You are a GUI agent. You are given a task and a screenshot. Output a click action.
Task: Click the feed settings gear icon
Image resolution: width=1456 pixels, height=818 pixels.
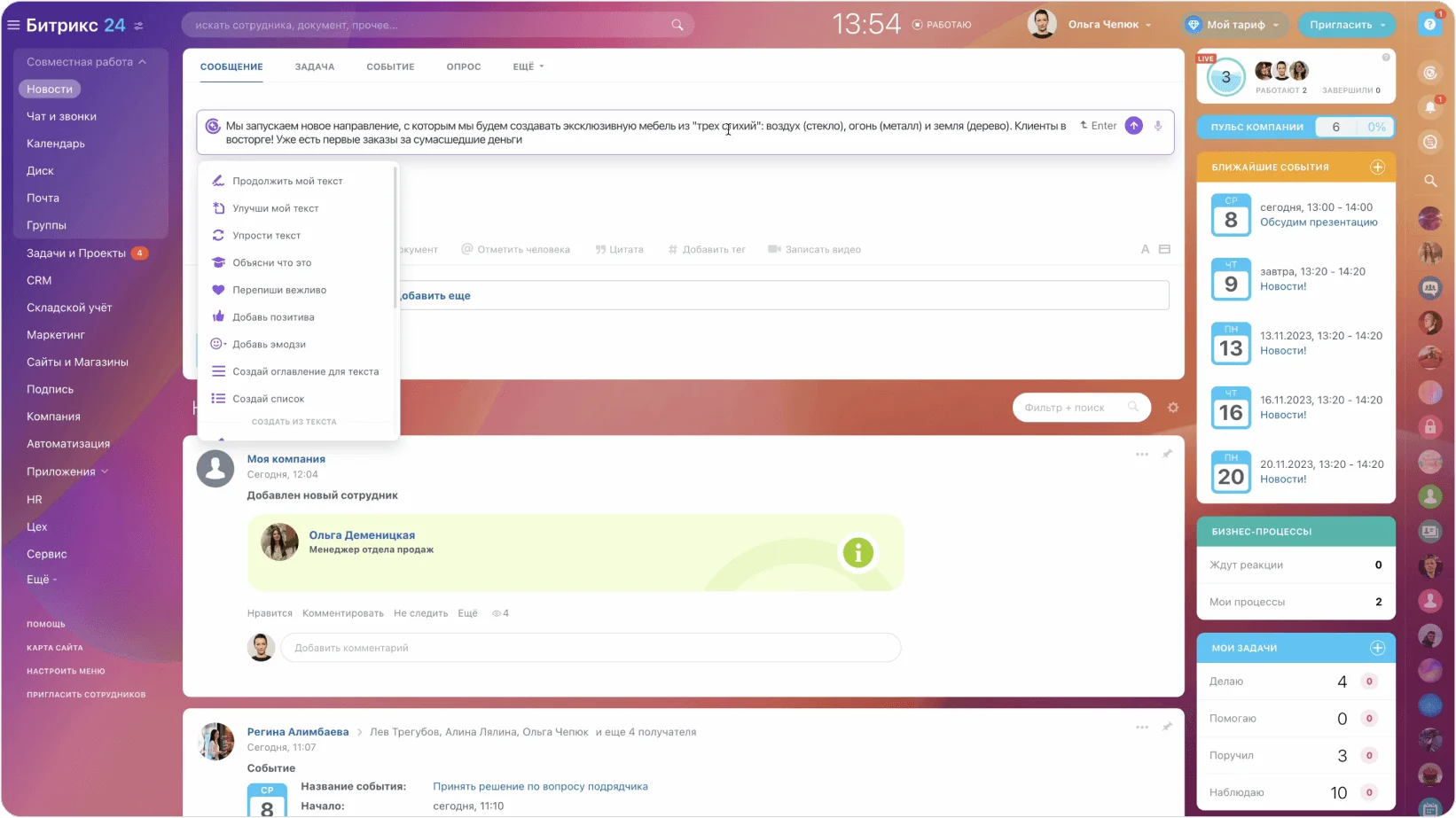pyautogui.click(x=1172, y=408)
